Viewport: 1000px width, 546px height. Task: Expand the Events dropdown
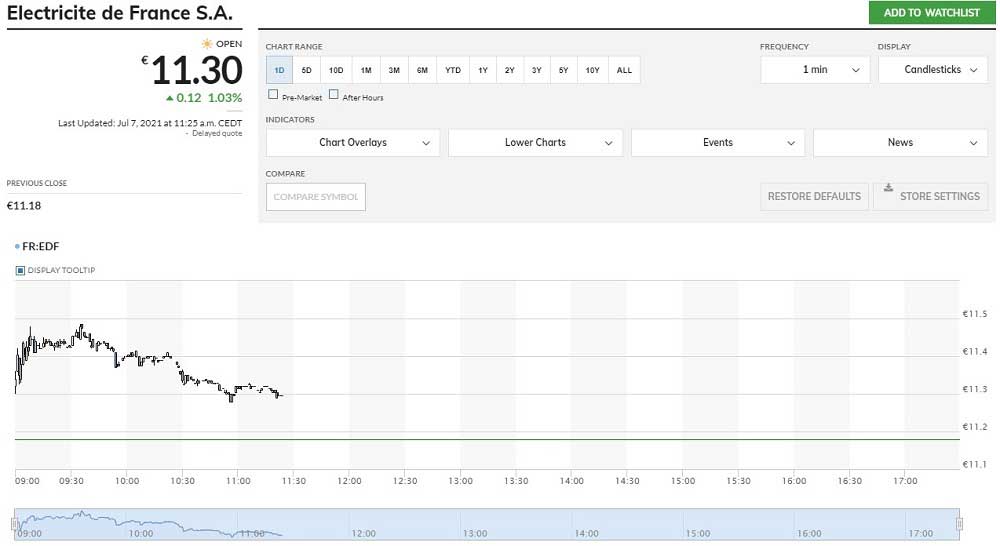click(717, 143)
